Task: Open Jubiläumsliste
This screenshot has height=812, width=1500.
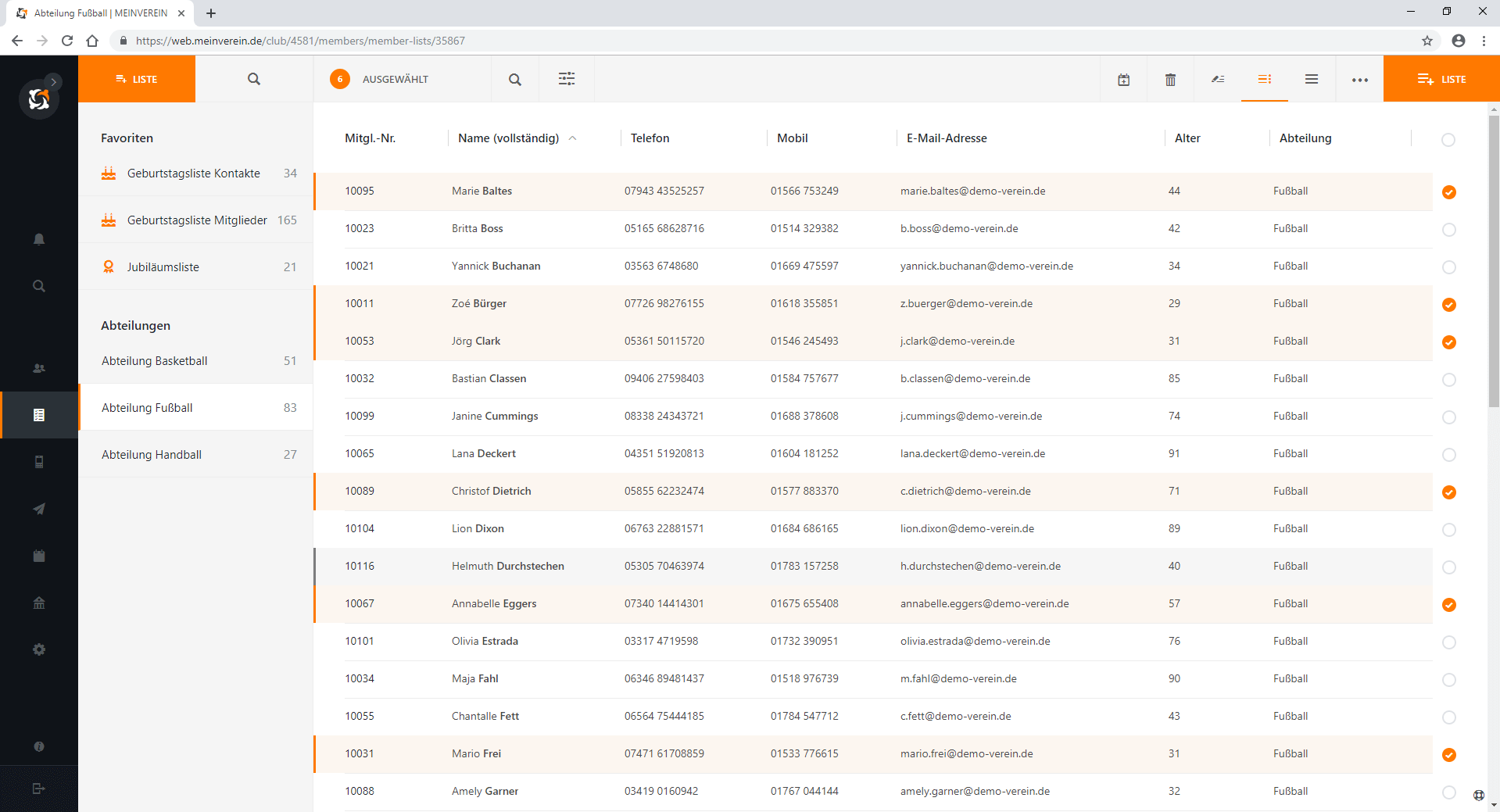Action: 195,266
